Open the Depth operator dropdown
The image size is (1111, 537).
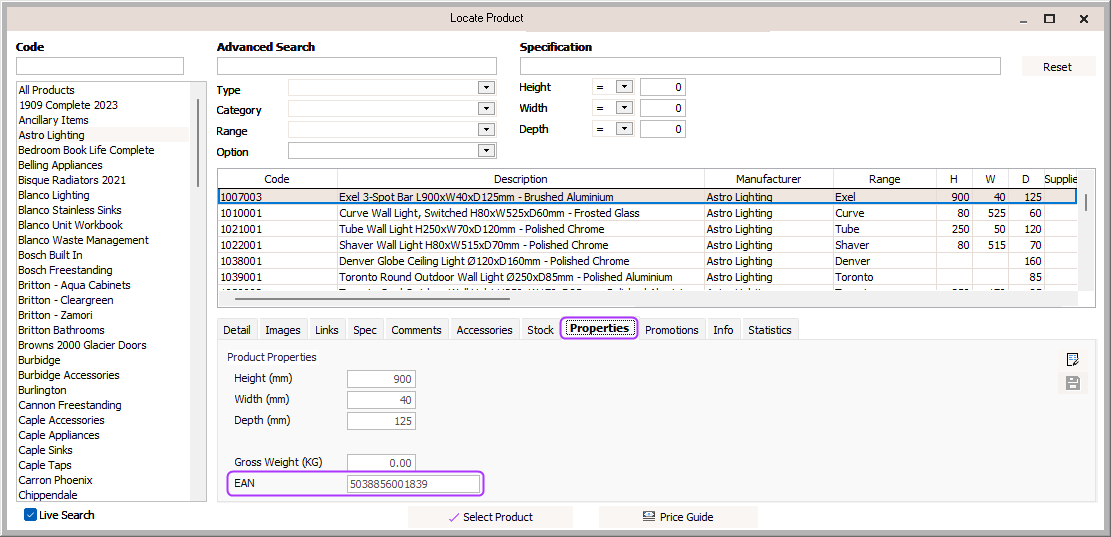pyautogui.click(x=624, y=129)
